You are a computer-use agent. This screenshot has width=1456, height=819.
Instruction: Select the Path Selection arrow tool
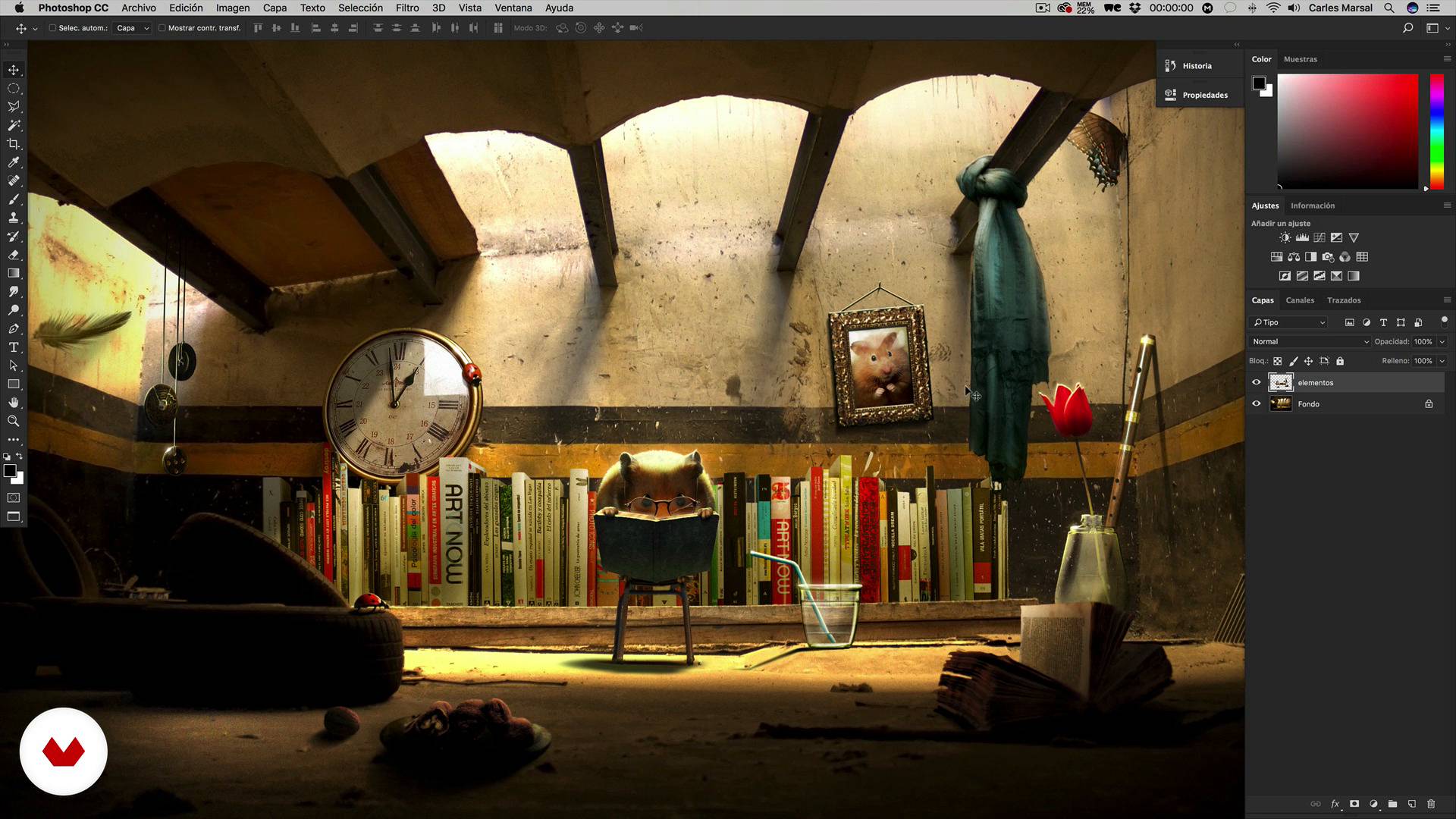14,366
